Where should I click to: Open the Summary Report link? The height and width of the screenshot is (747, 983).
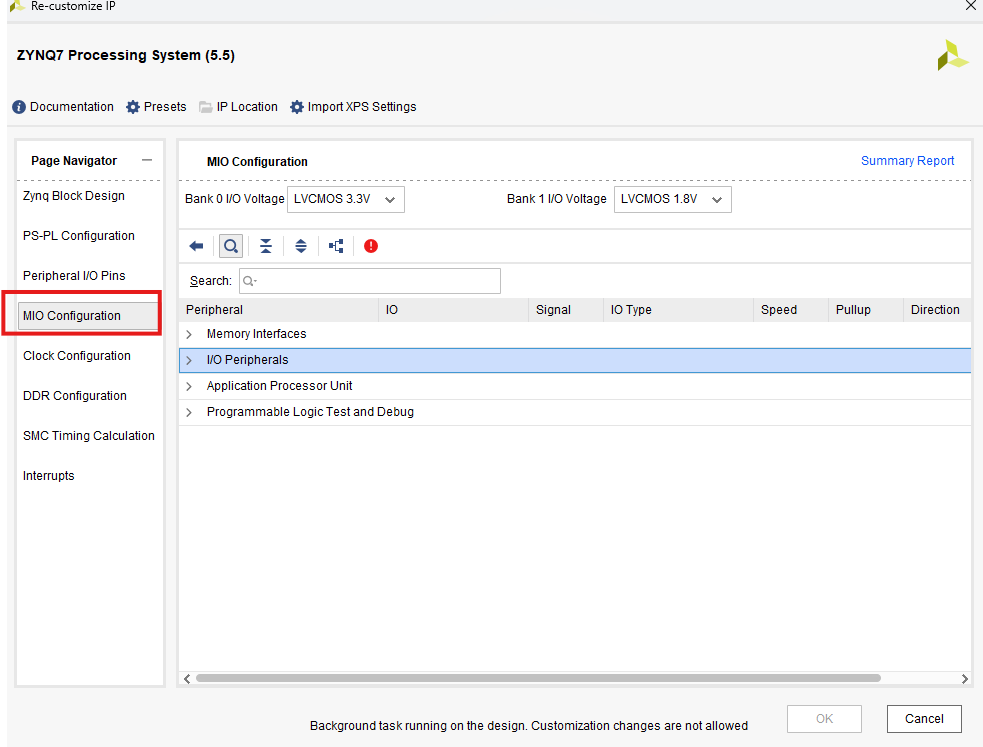[x=907, y=161]
